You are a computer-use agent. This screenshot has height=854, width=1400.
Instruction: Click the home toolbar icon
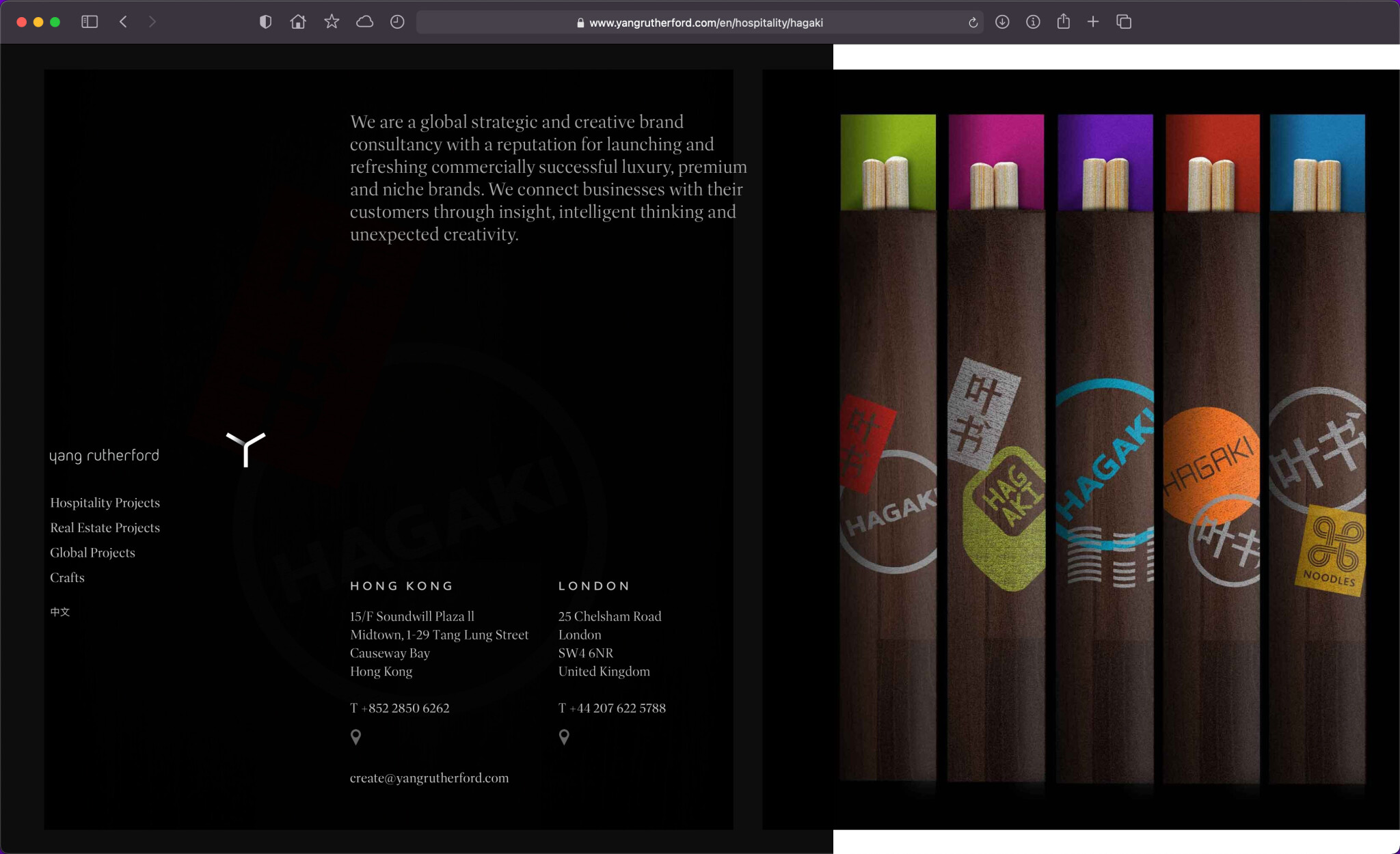point(298,22)
